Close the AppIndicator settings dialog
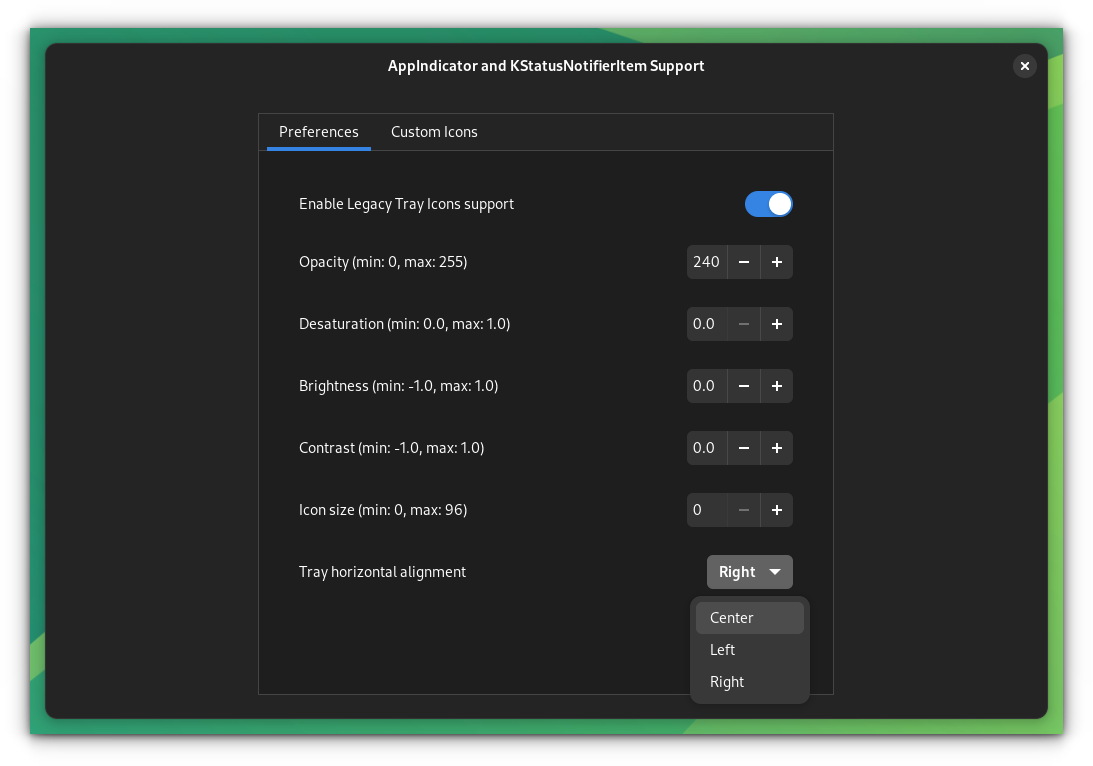The width and height of the screenshot is (1093, 766). (1025, 66)
